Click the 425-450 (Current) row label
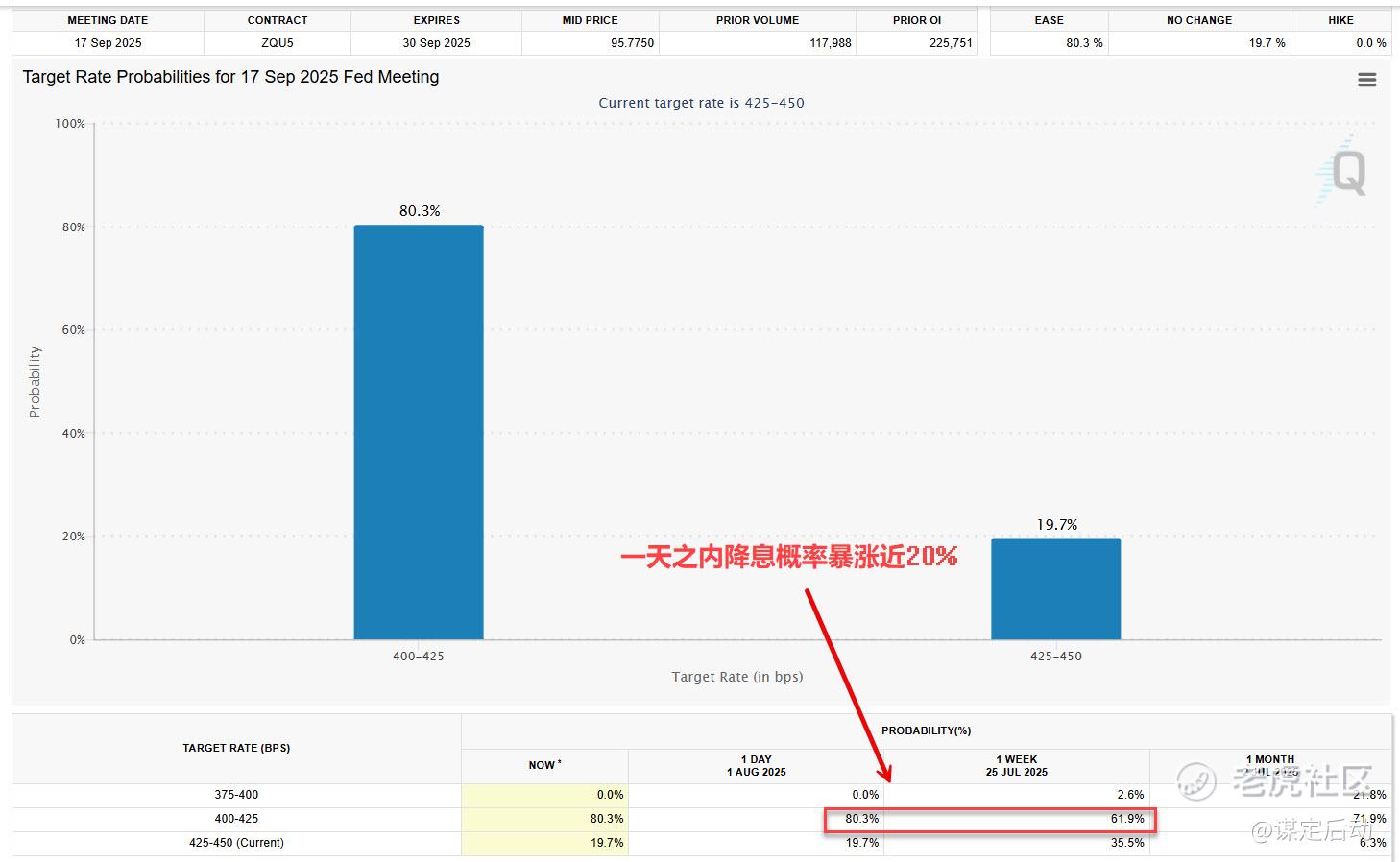 coord(236,843)
